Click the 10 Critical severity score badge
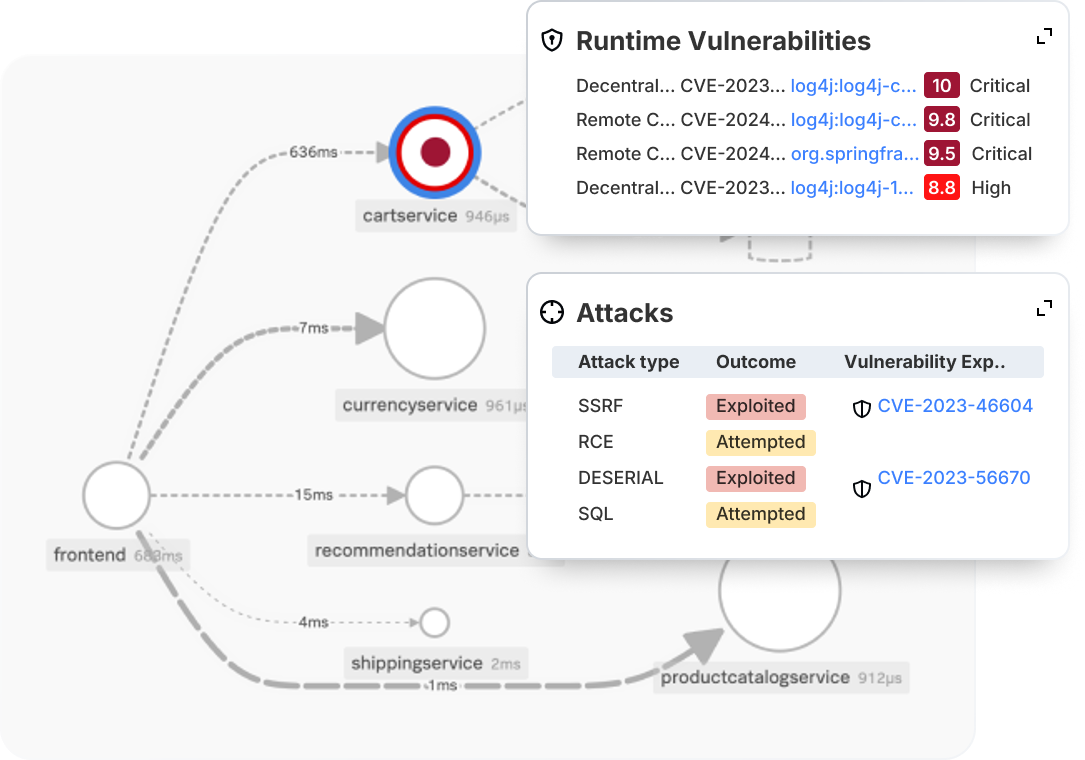This screenshot has width=1085, height=760. click(942, 86)
